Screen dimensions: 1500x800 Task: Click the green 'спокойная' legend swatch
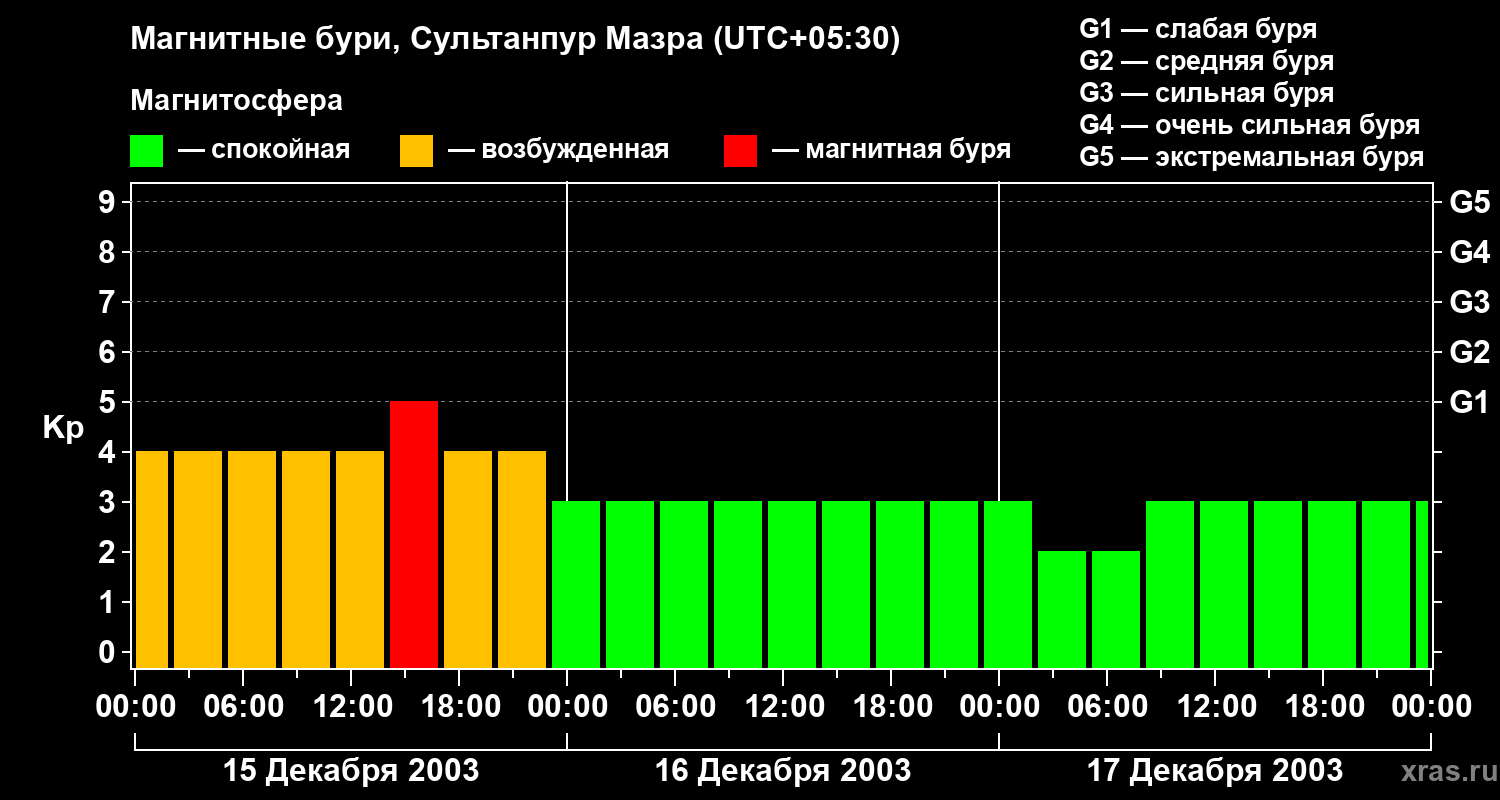147,151
